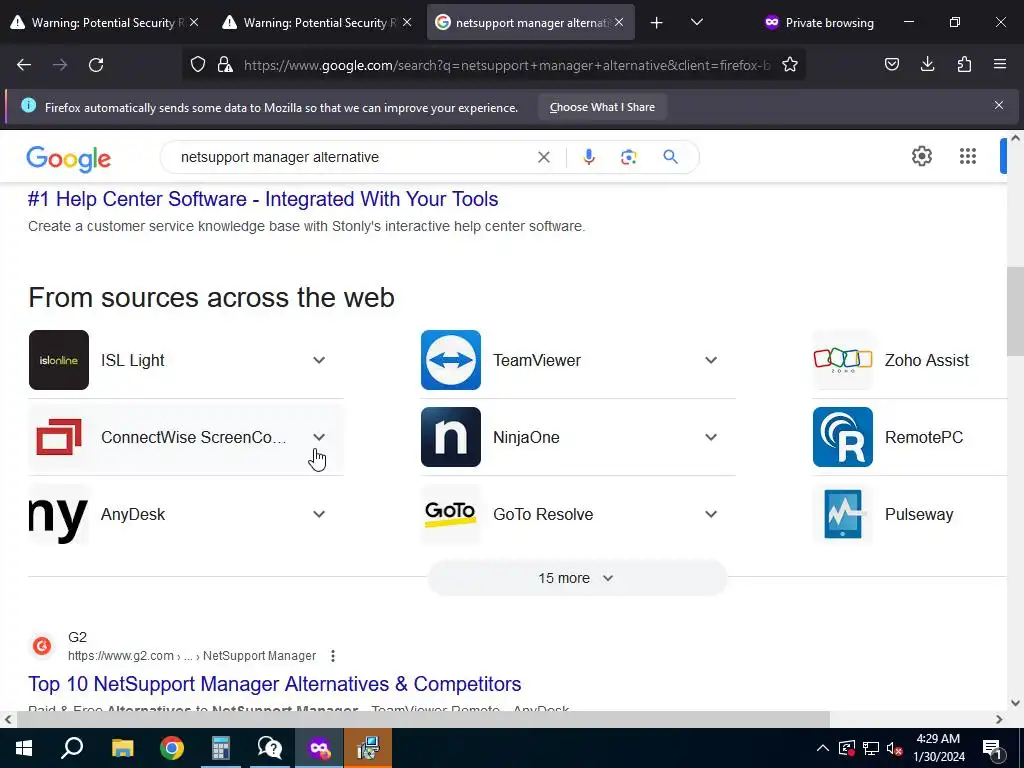Screen dimensions: 1024x768
Task: Expand the NinjaOne entry
Action: (711, 437)
